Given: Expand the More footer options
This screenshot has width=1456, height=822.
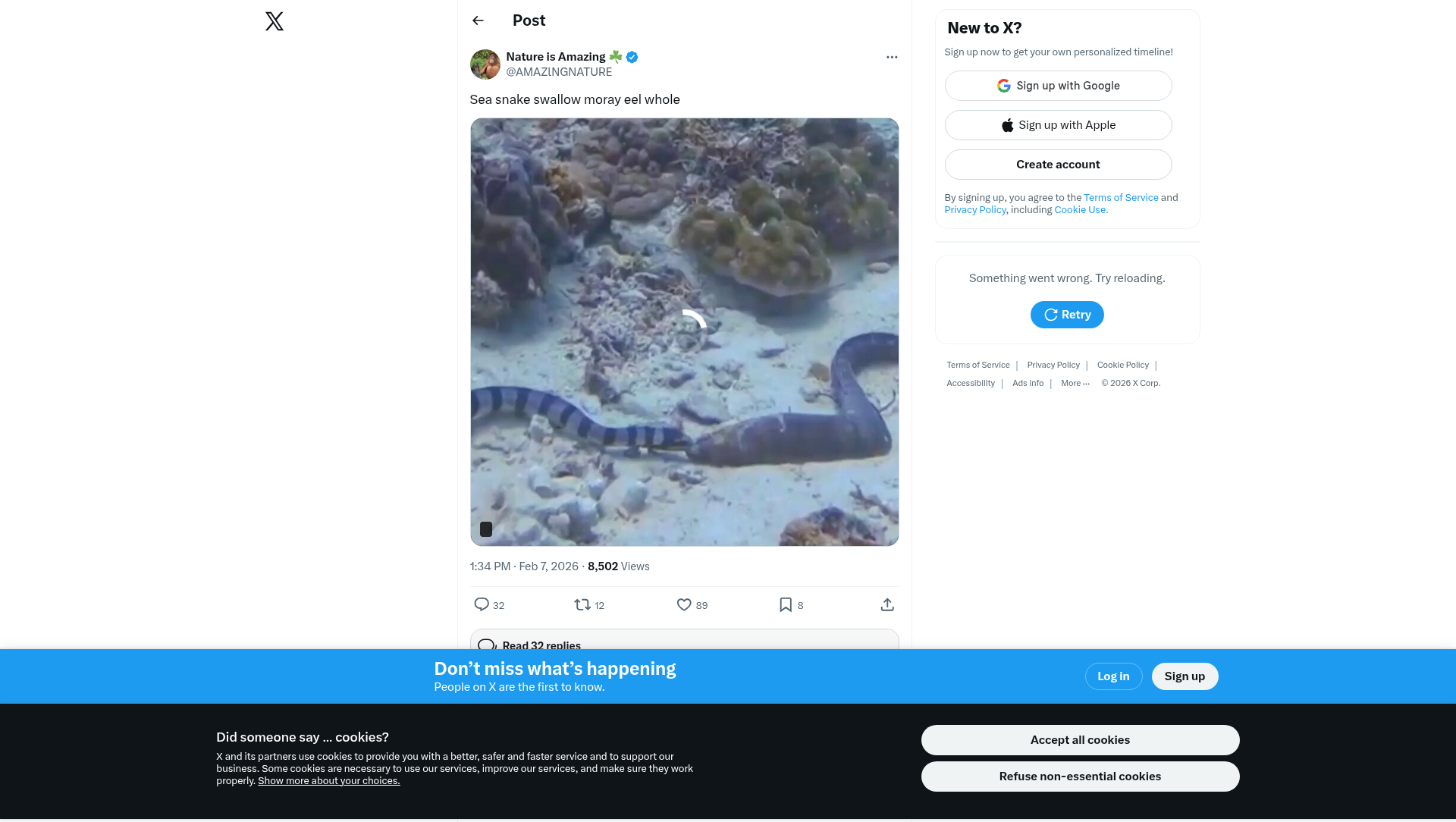Looking at the screenshot, I should click(1075, 384).
